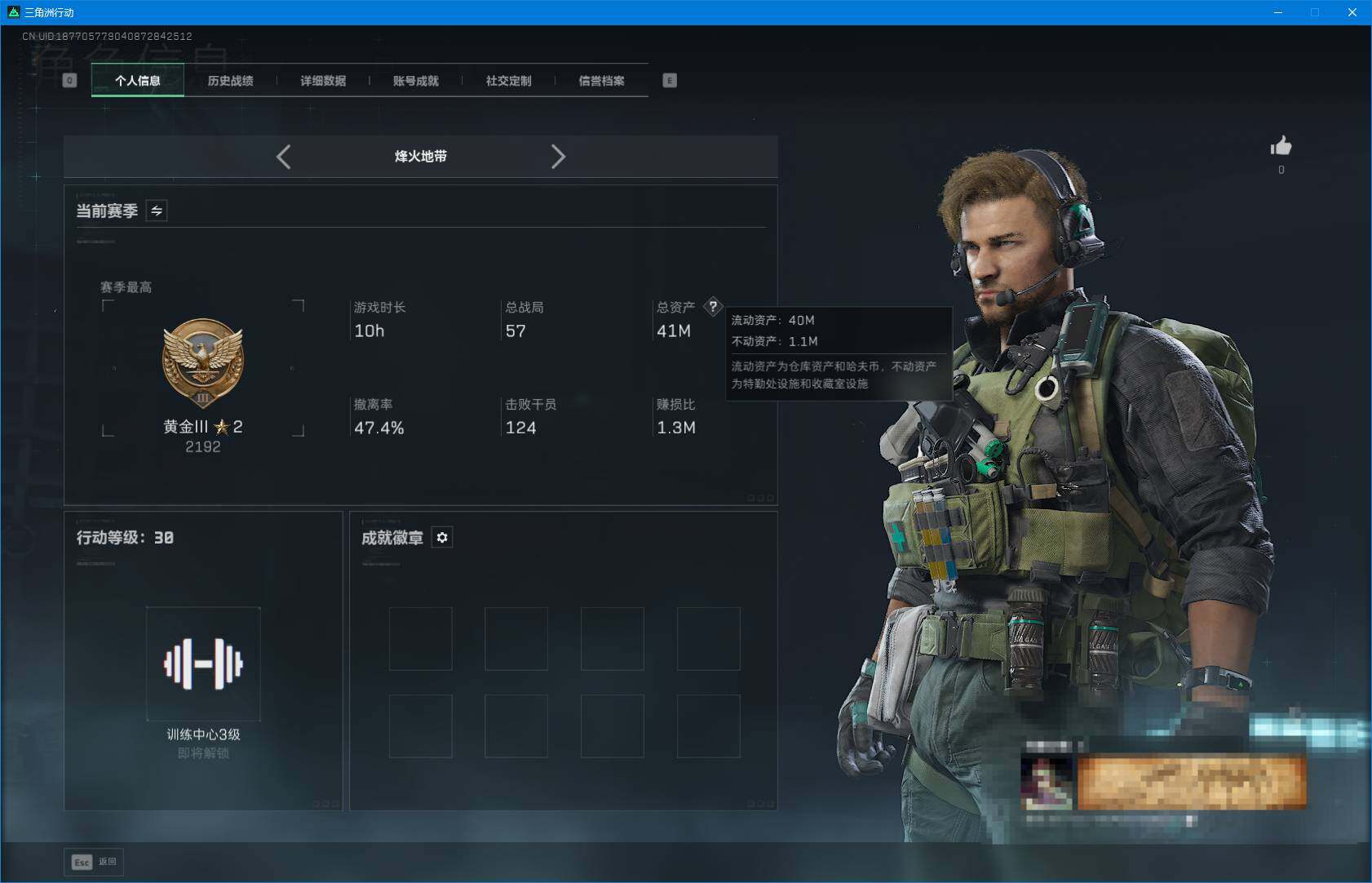Toggle the 当前赛季 season switch icon

[157, 211]
